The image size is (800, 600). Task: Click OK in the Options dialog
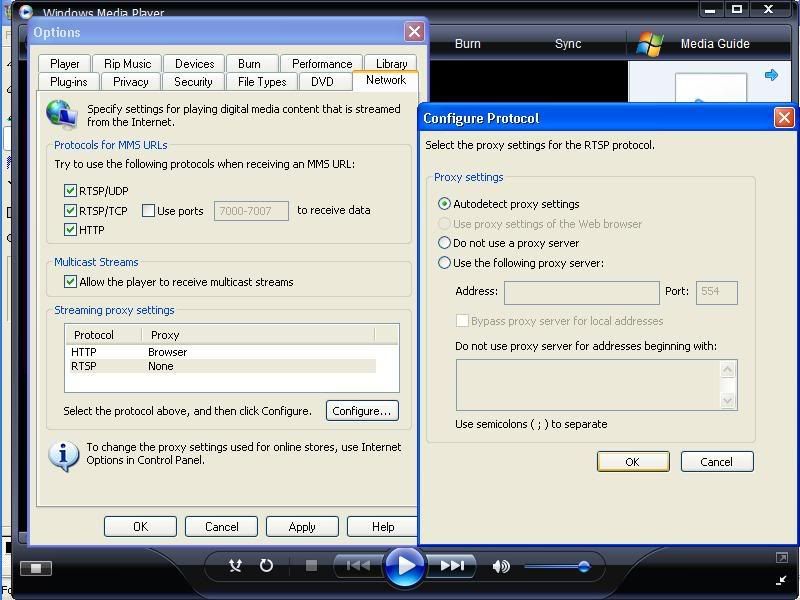pos(140,527)
